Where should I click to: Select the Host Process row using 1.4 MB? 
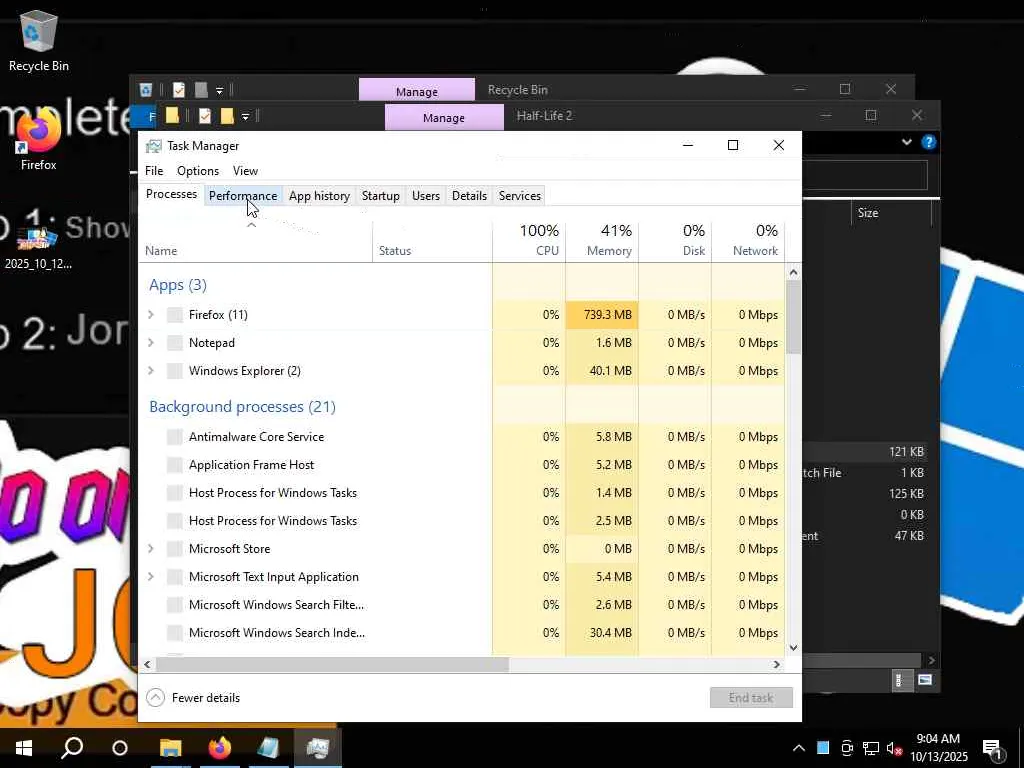coord(462,493)
